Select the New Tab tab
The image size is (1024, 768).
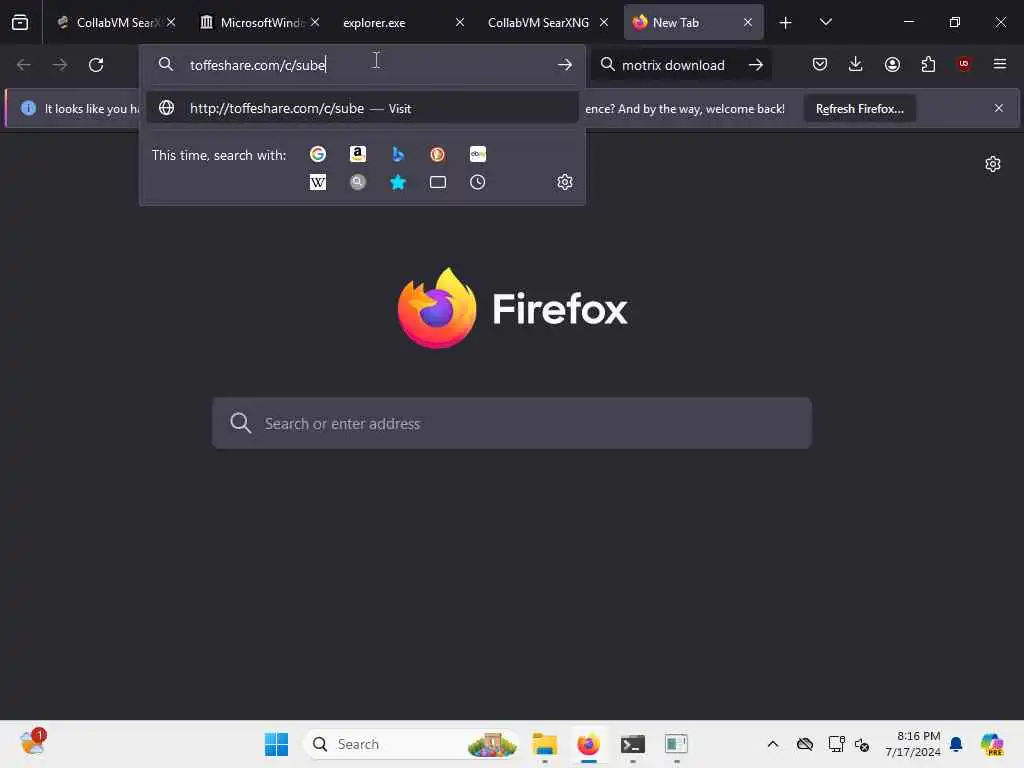pos(693,23)
